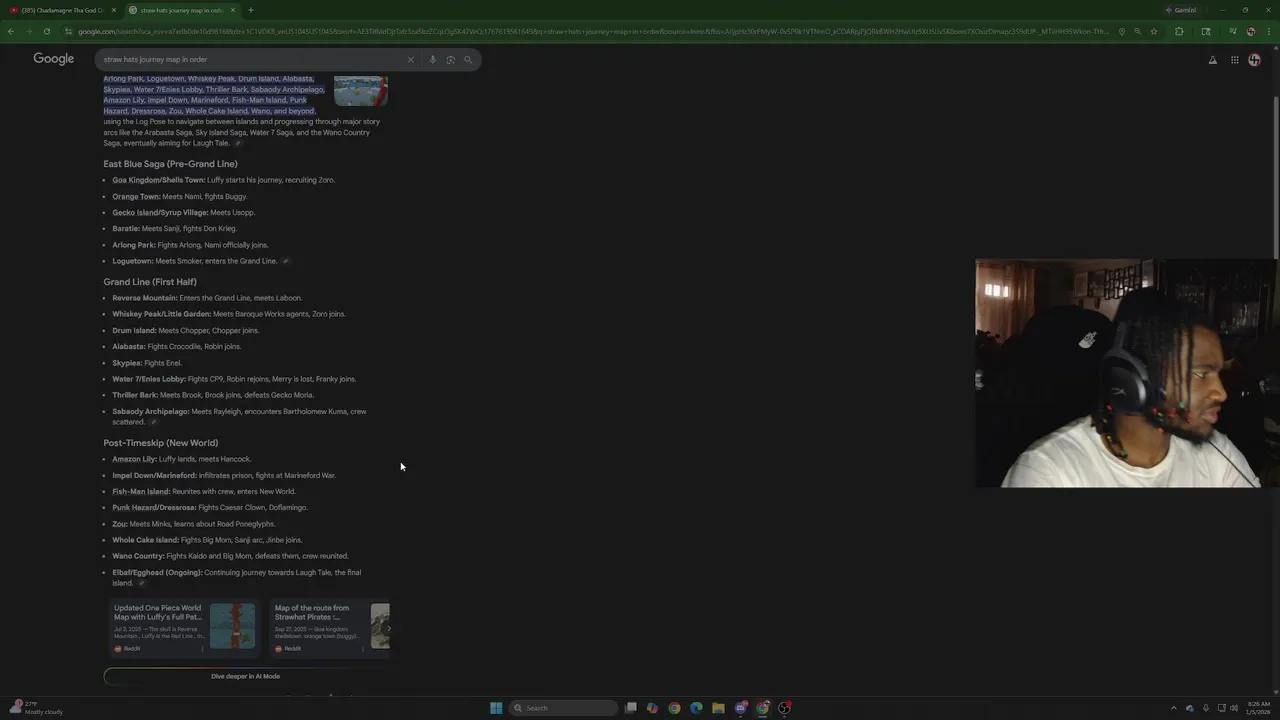Click the straw hats journey search field

(x=250, y=59)
